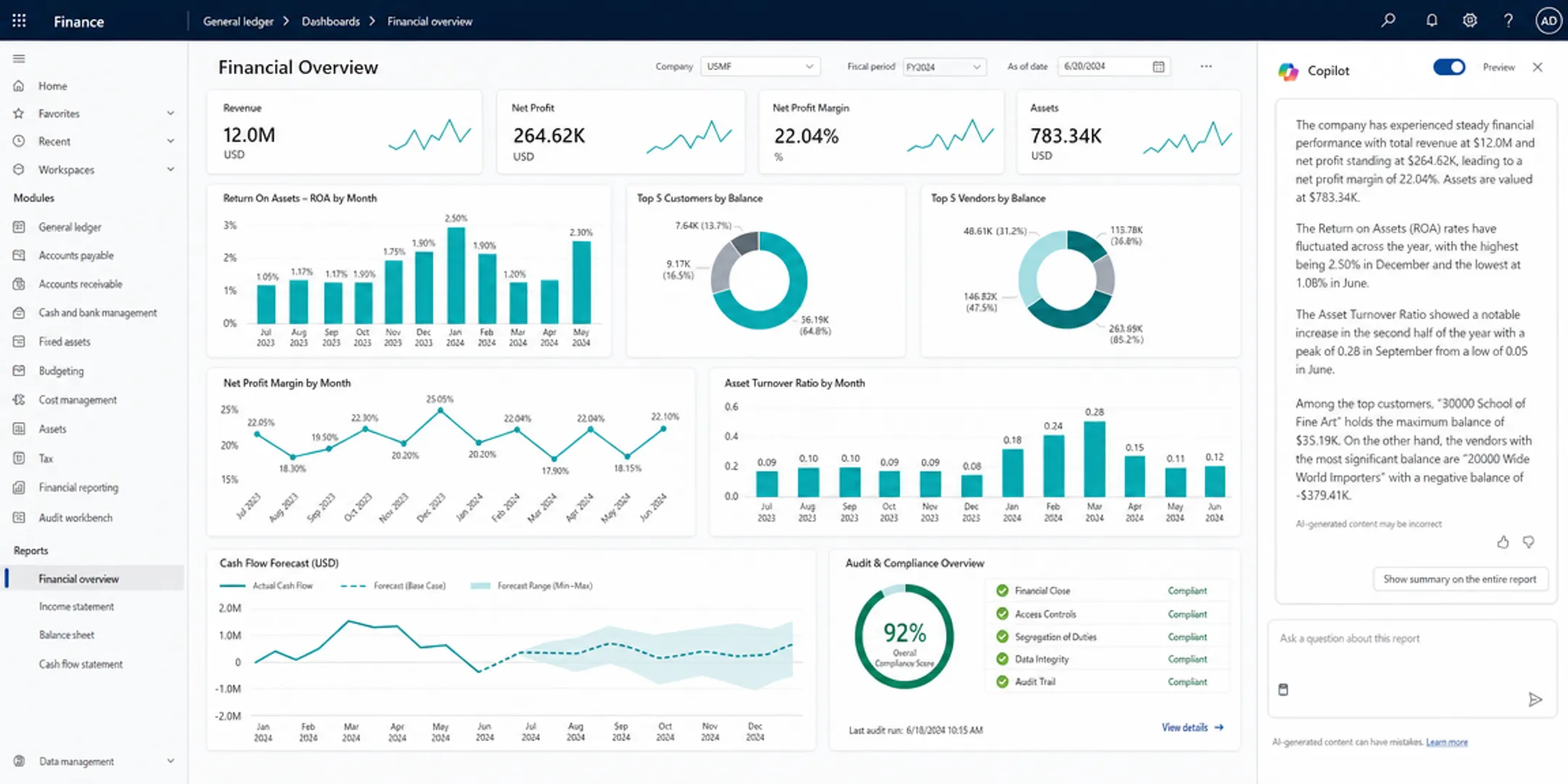Click the Fixed assets module icon
Screen dimensions: 1568x784
(x=19, y=341)
